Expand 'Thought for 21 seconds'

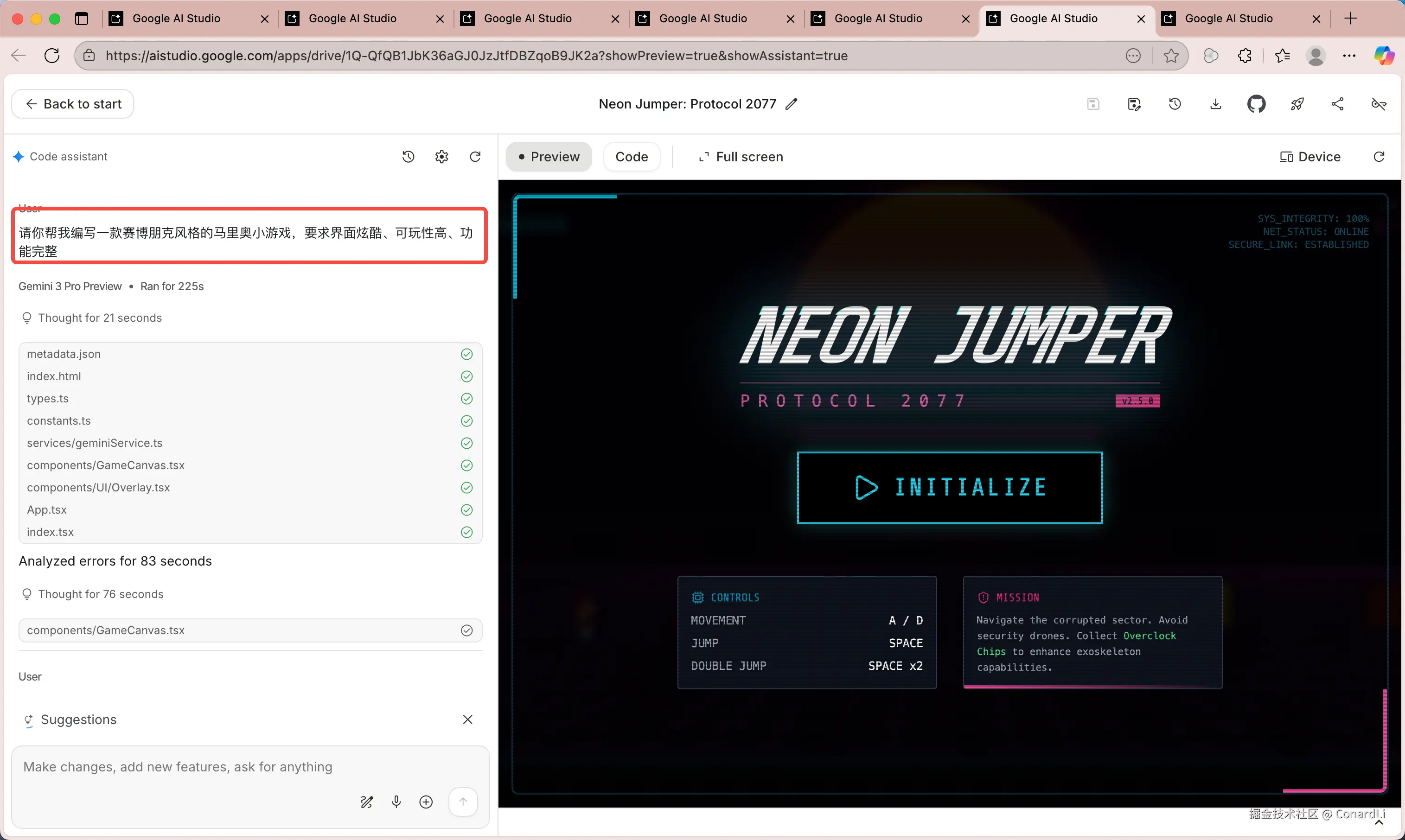pos(100,318)
